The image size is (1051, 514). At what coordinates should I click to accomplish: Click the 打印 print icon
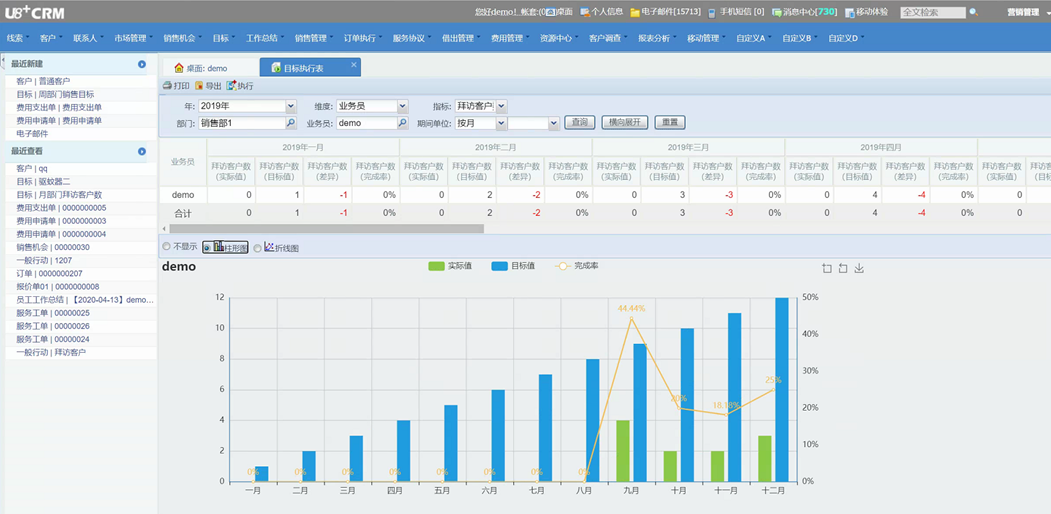click(168, 86)
